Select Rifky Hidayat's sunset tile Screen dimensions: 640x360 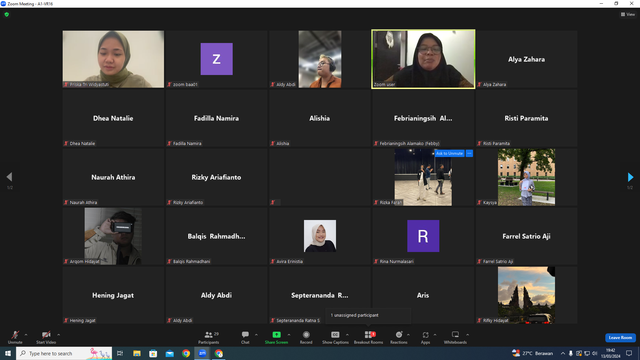tap(526, 295)
